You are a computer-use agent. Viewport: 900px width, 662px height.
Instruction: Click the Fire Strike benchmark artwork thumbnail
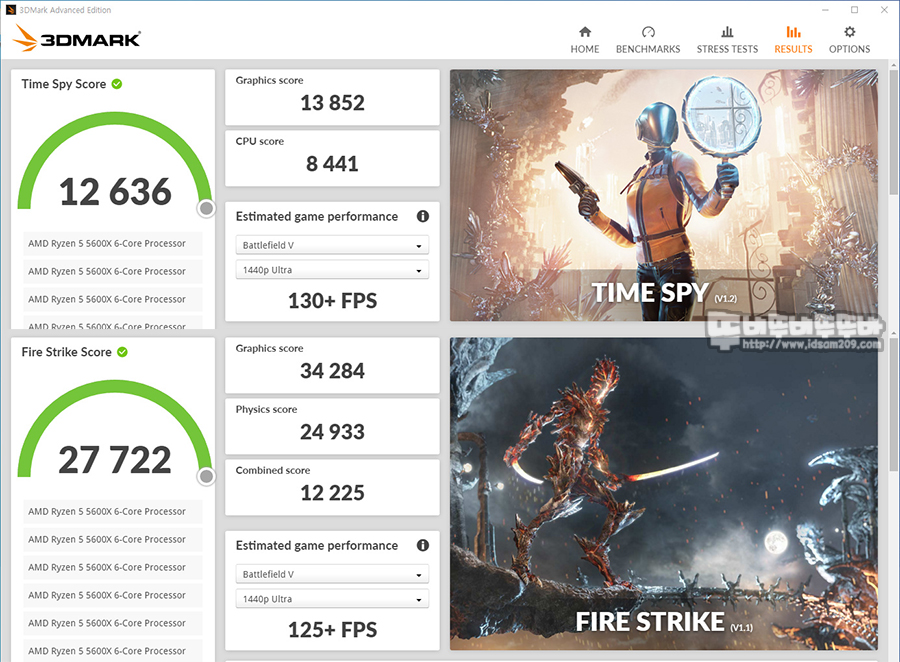(664, 494)
